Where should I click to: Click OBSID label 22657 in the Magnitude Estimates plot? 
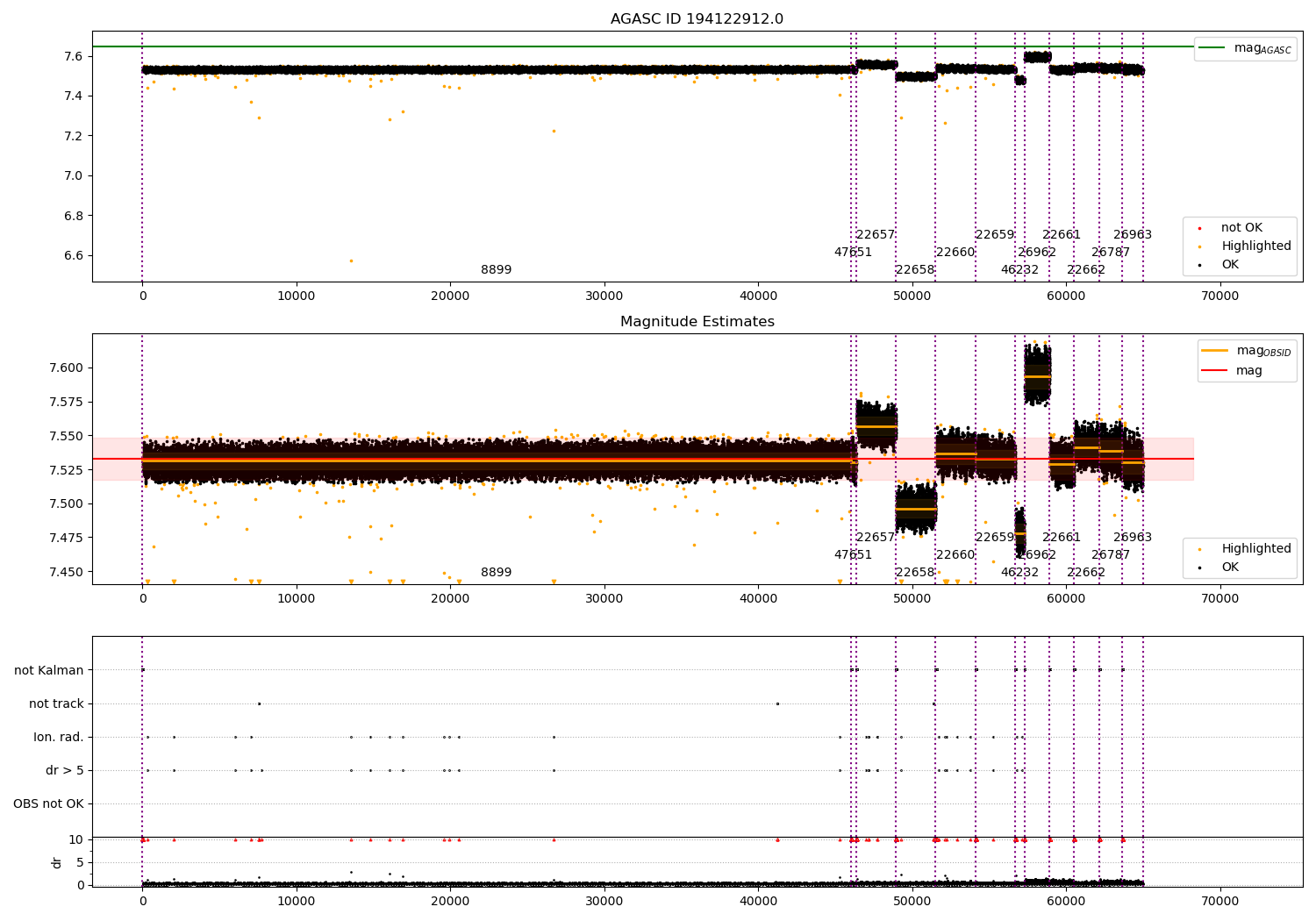point(876,538)
